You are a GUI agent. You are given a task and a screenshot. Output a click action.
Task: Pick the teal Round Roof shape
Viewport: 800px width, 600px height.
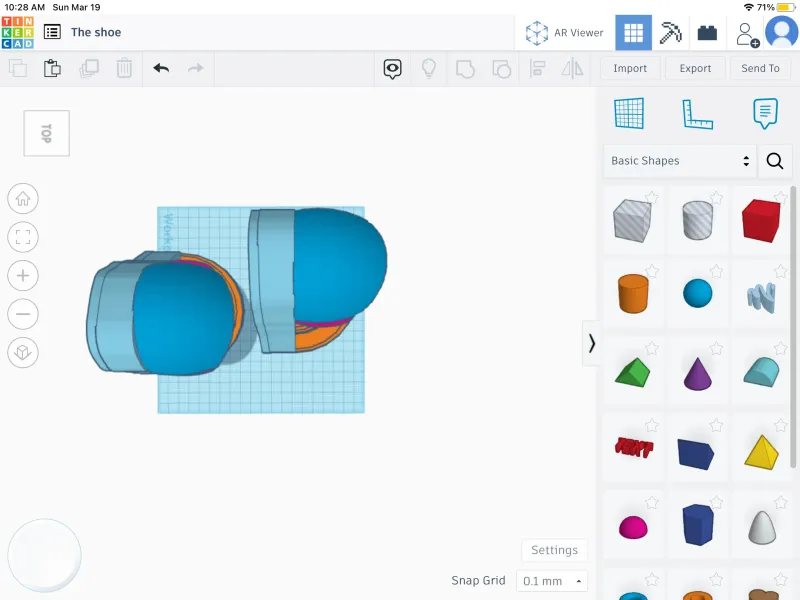click(761, 371)
